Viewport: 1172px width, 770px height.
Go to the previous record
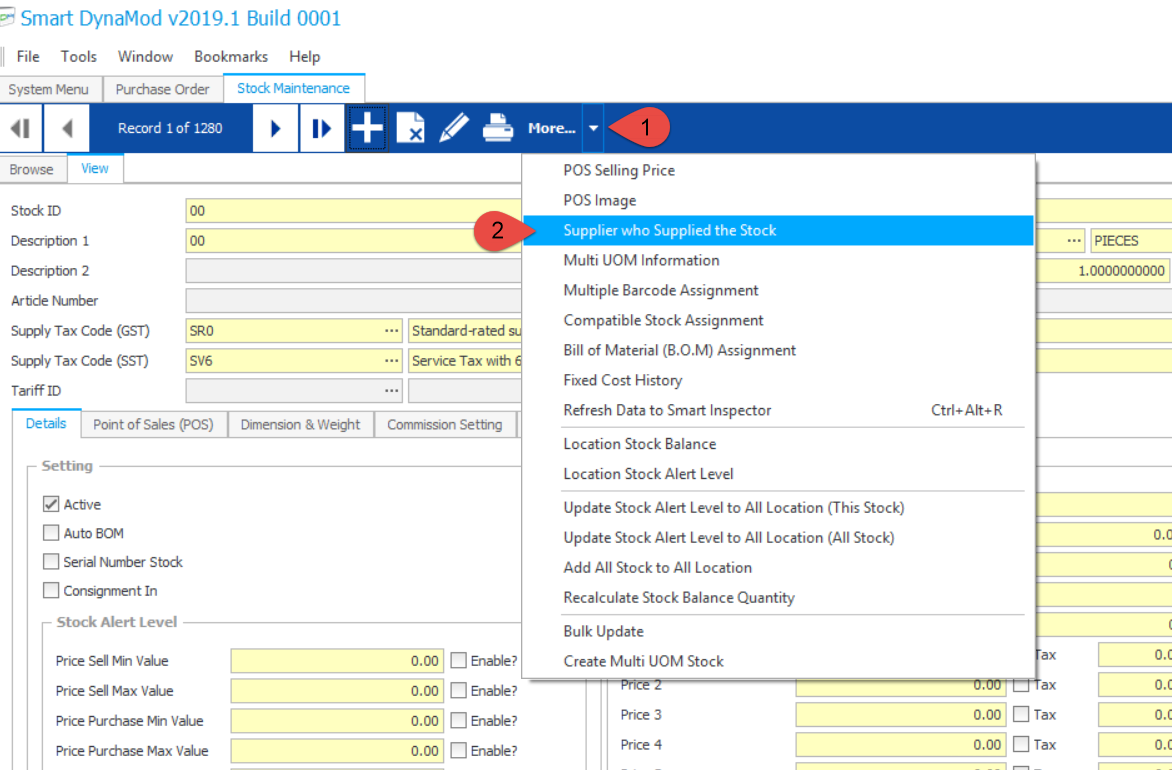67,129
